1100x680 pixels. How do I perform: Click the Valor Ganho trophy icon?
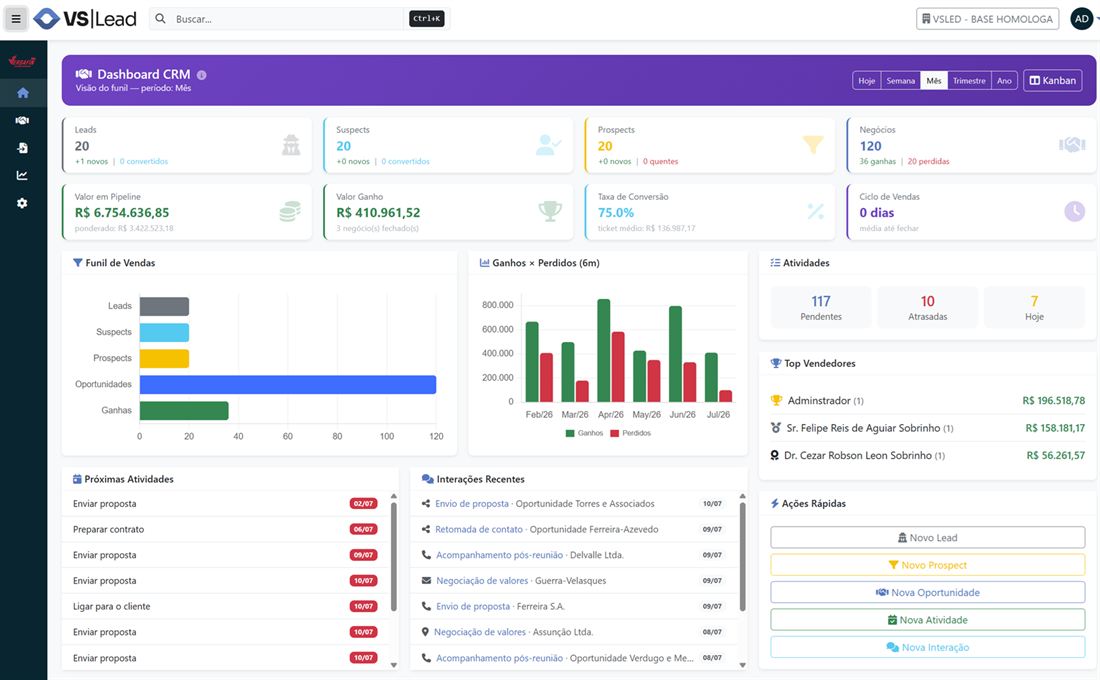pyautogui.click(x=550, y=211)
